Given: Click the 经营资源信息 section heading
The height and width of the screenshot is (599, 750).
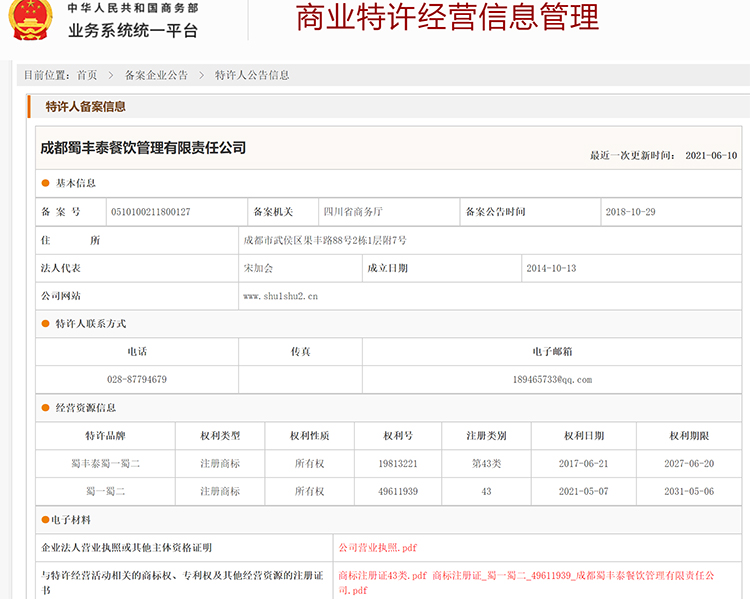Looking at the screenshot, I should 86,408.
